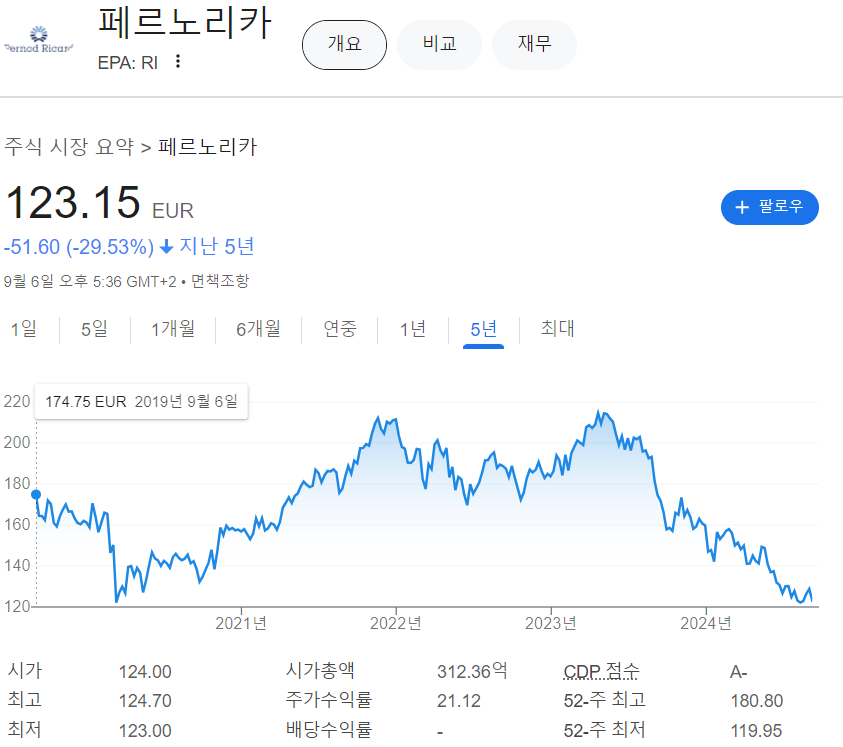
Task: Click the 주가수익률 value 21.12
Action: coord(459,701)
